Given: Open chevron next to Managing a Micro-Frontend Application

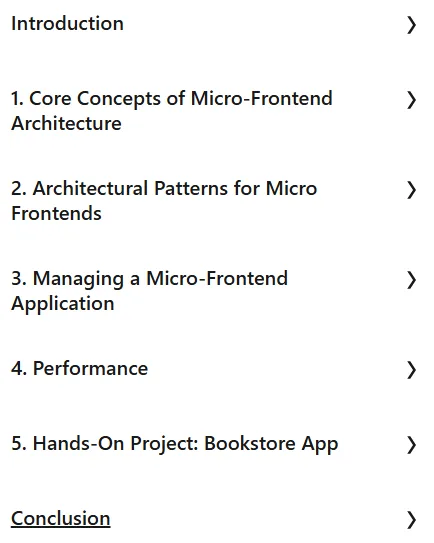Looking at the screenshot, I should click(x=411, y=280).
